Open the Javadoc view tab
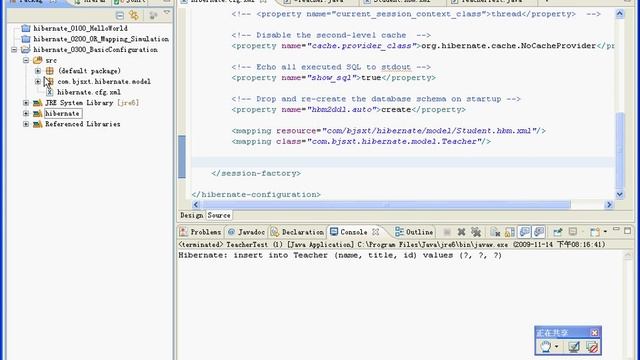640x360 pixels. point(247,232)
